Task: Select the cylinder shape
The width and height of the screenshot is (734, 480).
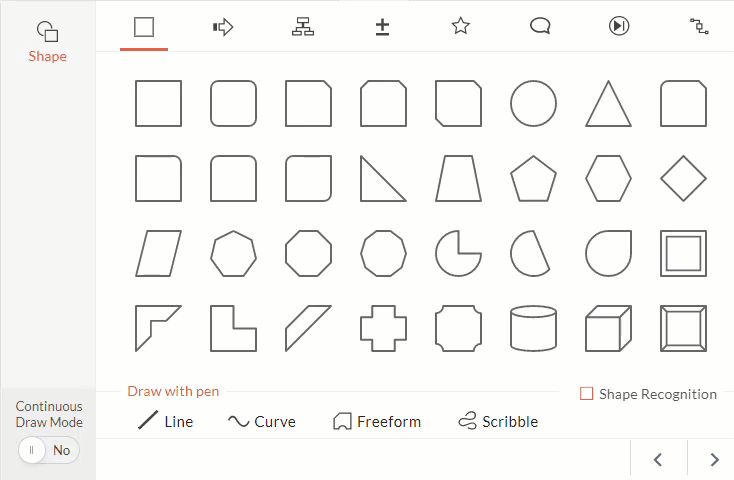Action: (x=533, y=328)
